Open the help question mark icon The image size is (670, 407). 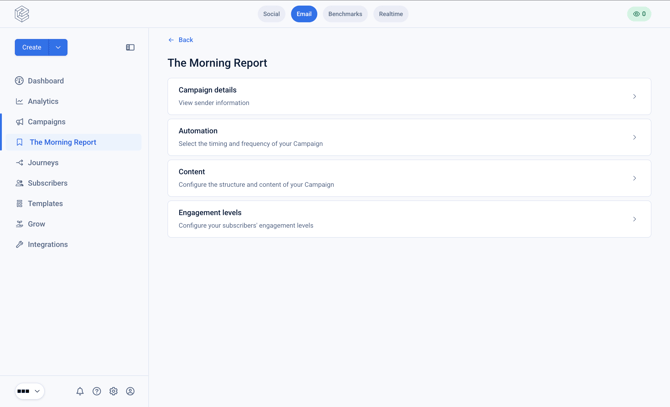pyautogui.click(x=97, y=391)
